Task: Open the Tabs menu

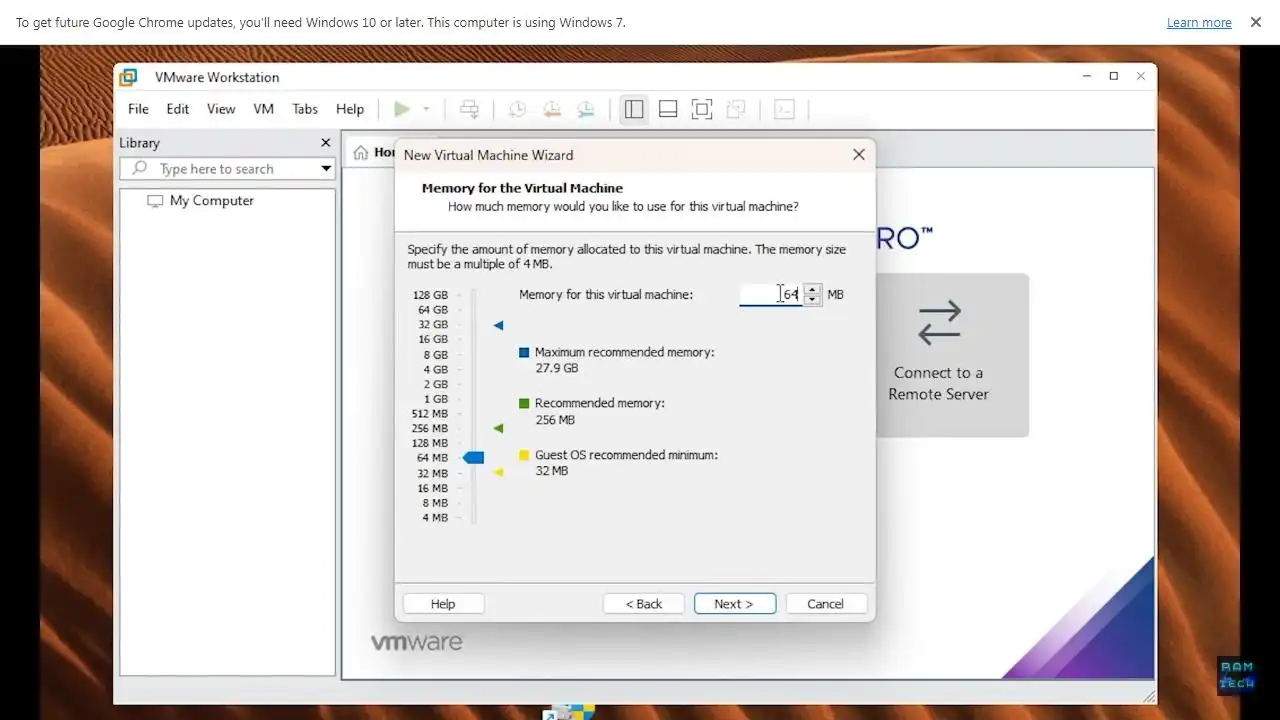Action: point(305,109)
